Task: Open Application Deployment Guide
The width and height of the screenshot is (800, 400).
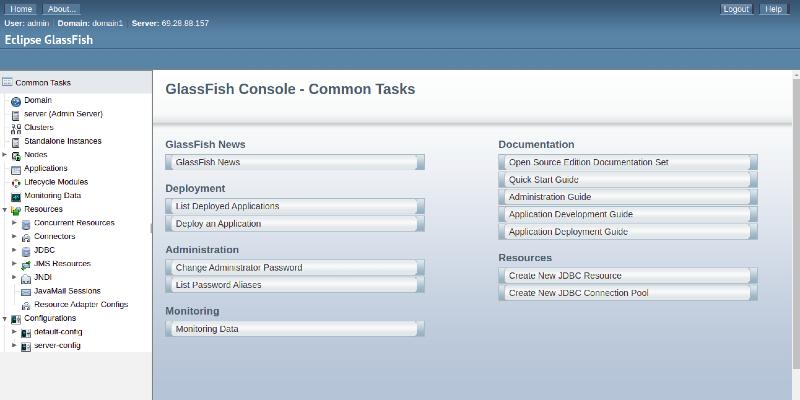Action: point(628,231)
